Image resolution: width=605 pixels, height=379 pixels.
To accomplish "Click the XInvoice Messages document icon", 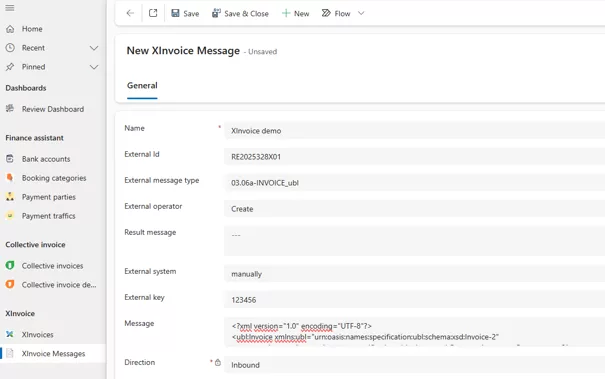I will 10,353.
